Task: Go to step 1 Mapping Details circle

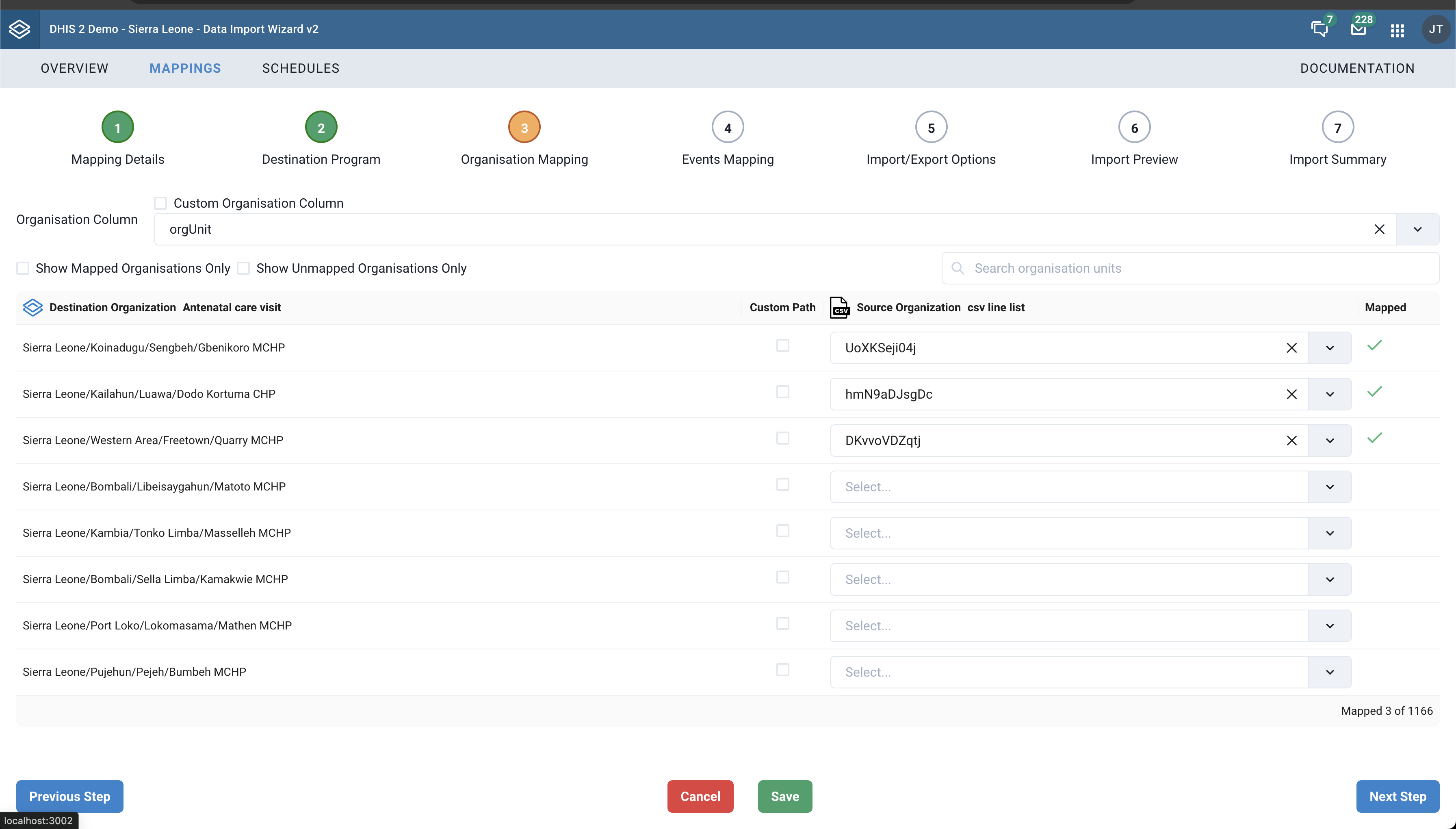Action: point(118,128)
